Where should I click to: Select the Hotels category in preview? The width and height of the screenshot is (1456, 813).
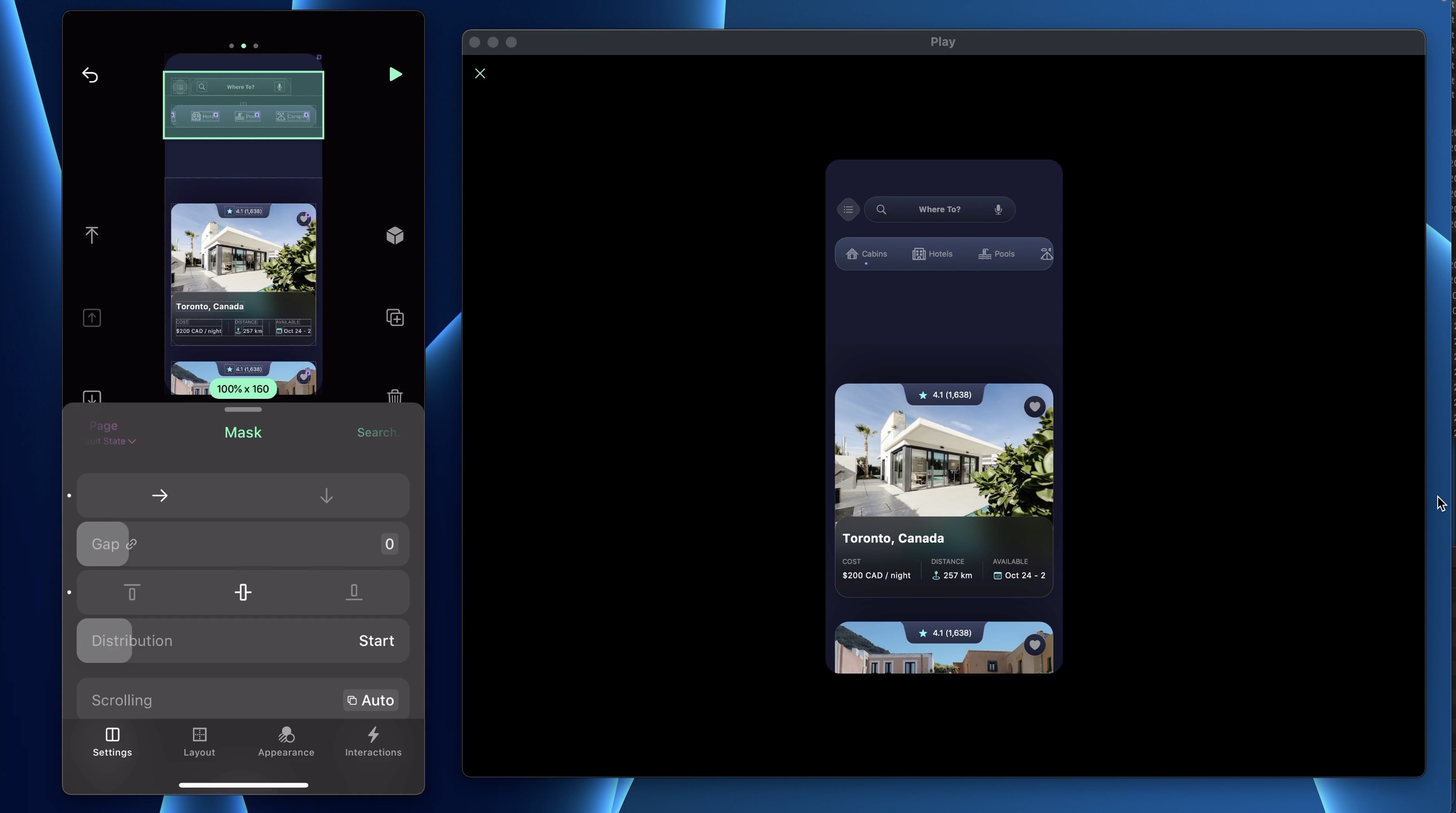coord(932,254)
